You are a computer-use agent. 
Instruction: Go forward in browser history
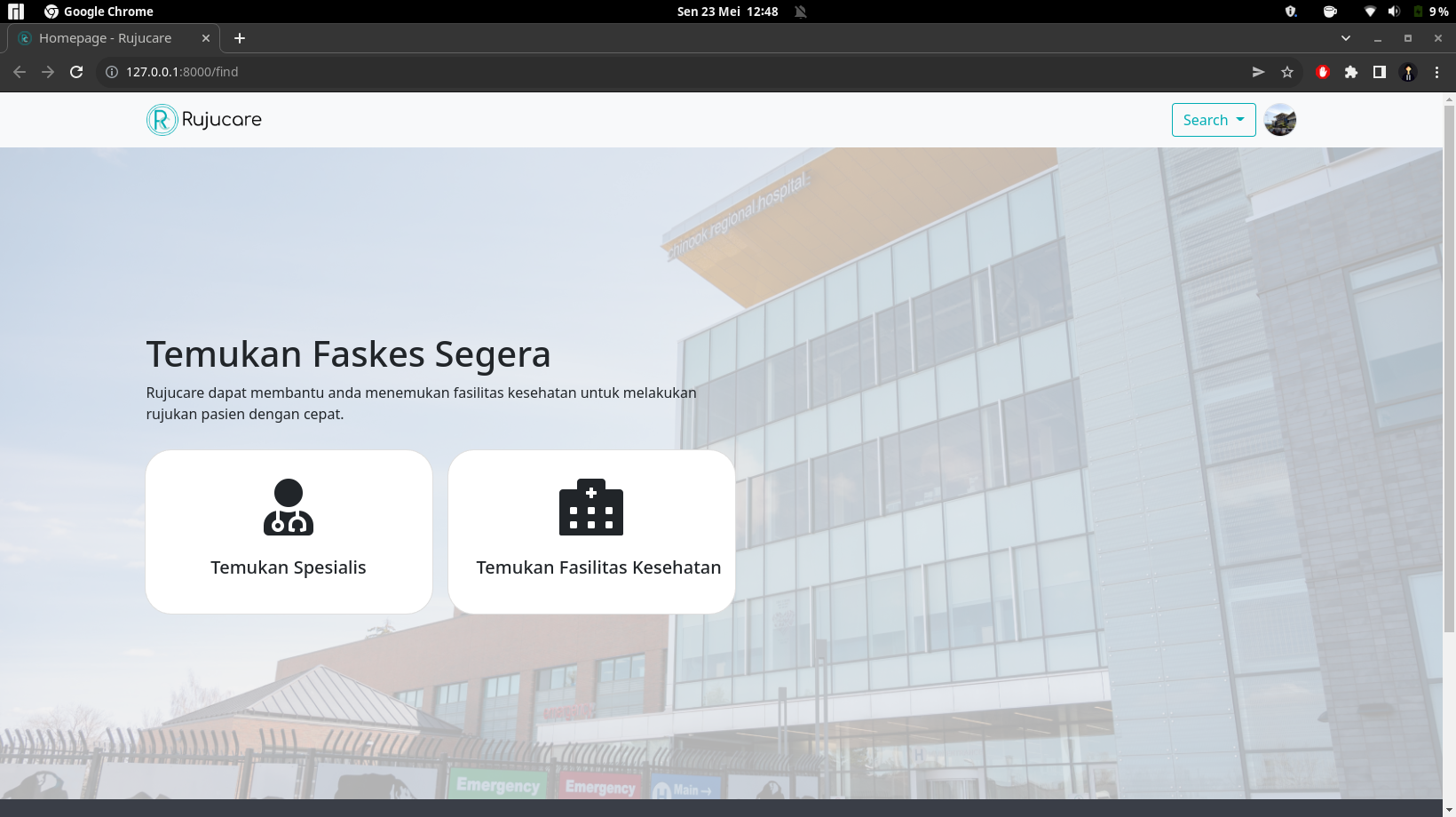(48, 72)
